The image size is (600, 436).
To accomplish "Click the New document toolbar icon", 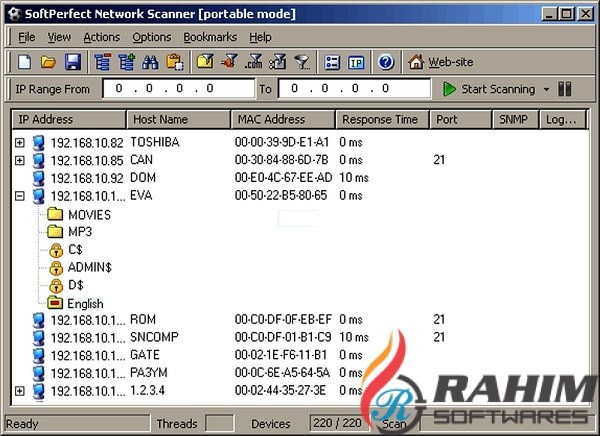I will click(25, 62).
